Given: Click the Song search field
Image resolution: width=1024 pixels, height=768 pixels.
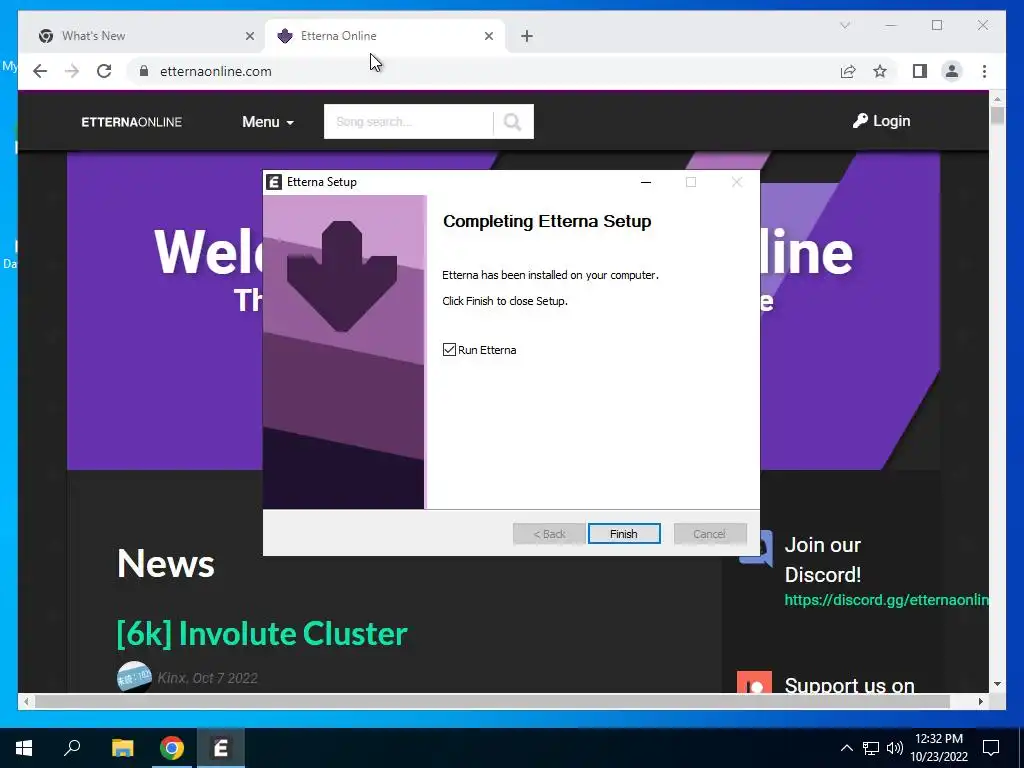Looking at the screenshot, I should click(x=408, y=121).
